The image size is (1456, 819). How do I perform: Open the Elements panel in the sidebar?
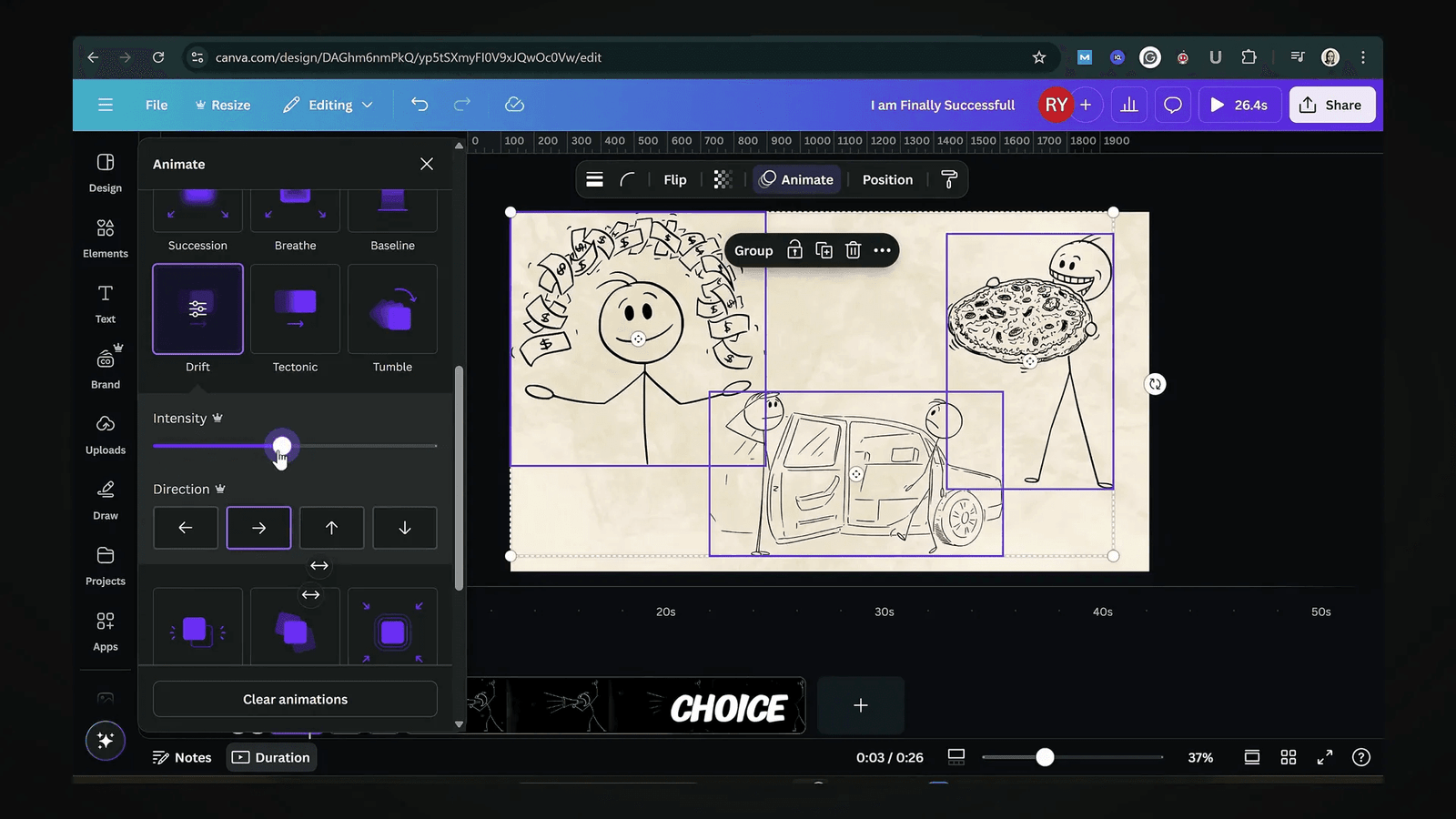[x=105, y=239]
